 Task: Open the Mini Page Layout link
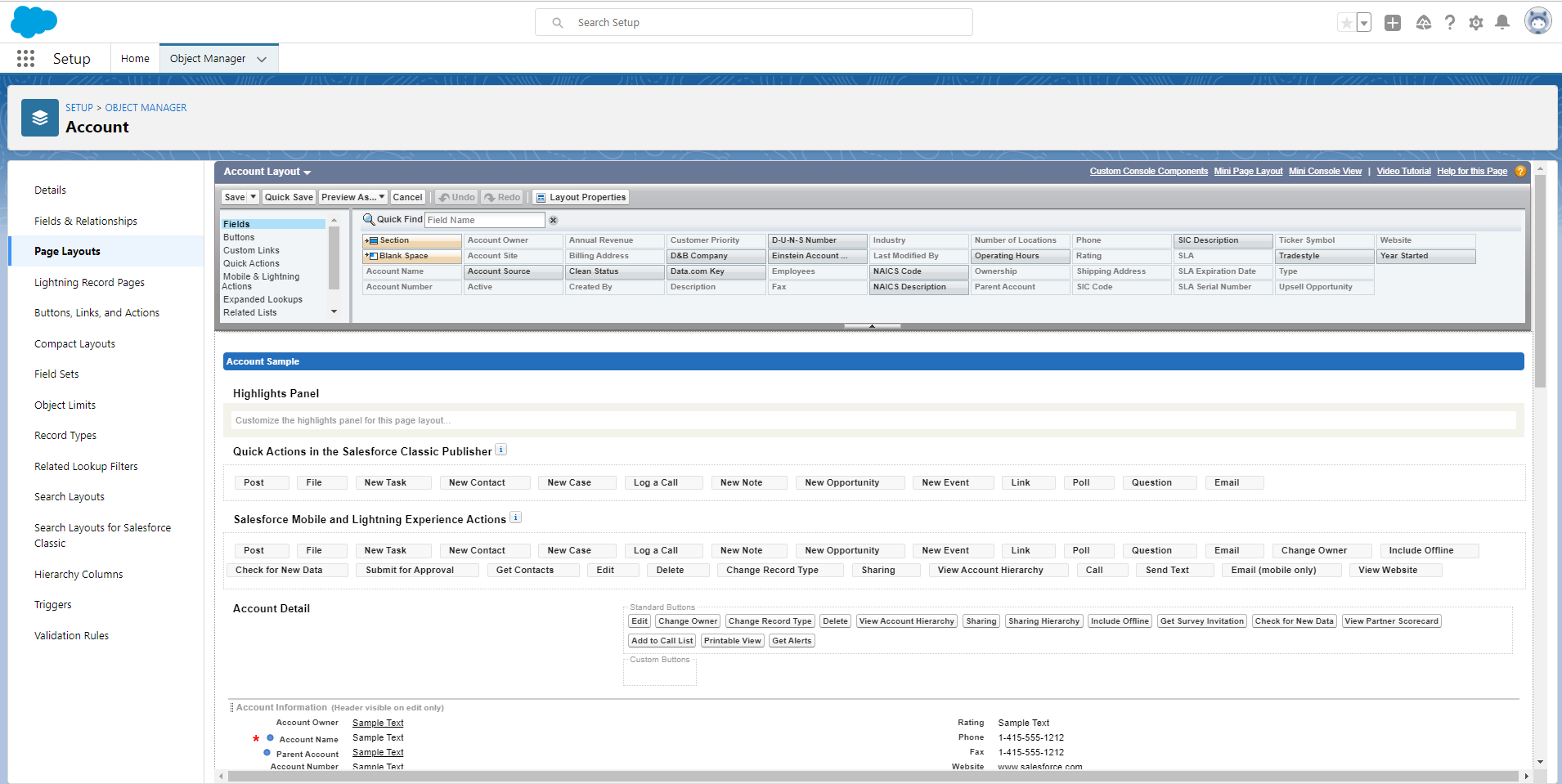[x=1248, y=172]
